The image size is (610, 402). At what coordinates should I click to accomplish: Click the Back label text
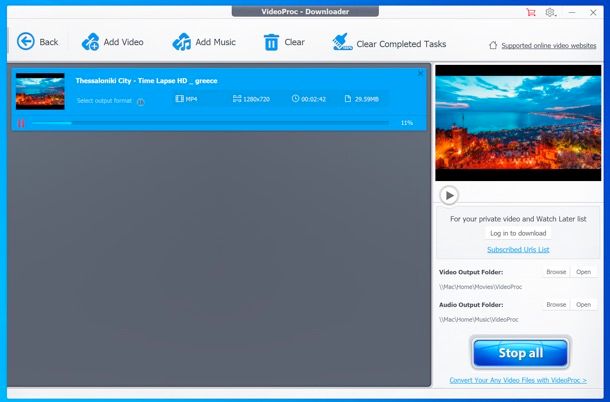pos(49,42)
